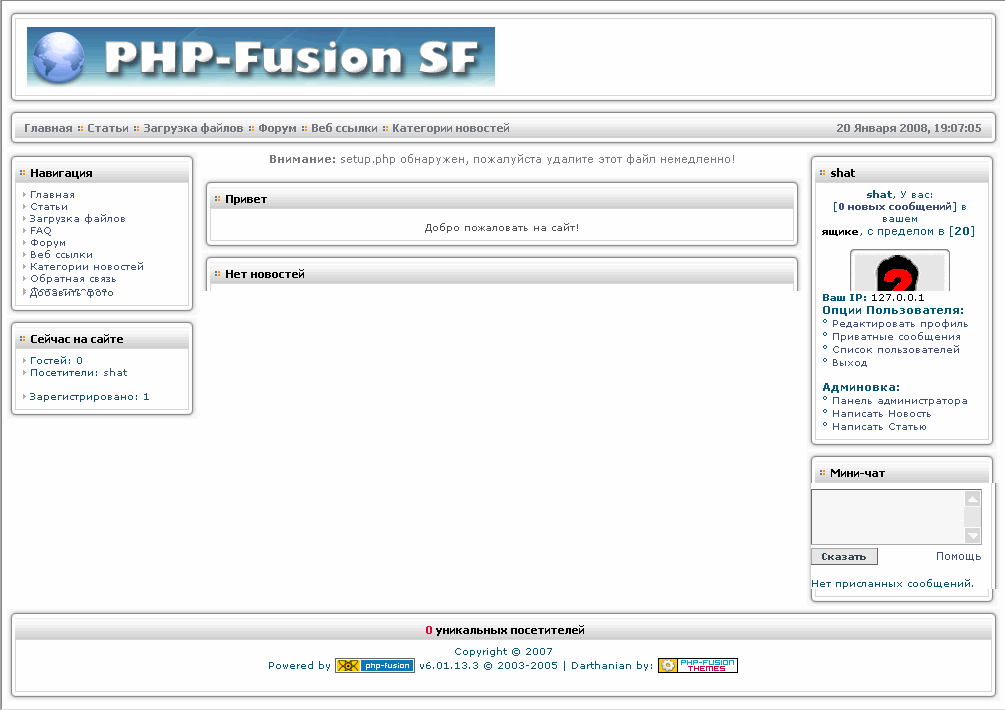Click Зарегистрировано: 1 text
The width and height of the screenshot is (1005, 710).
point(89,397)
